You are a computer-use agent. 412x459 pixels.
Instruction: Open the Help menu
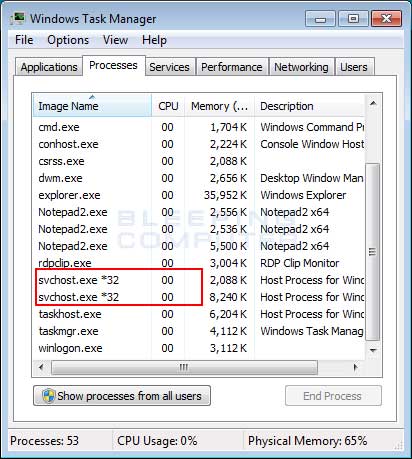(154, 40)
